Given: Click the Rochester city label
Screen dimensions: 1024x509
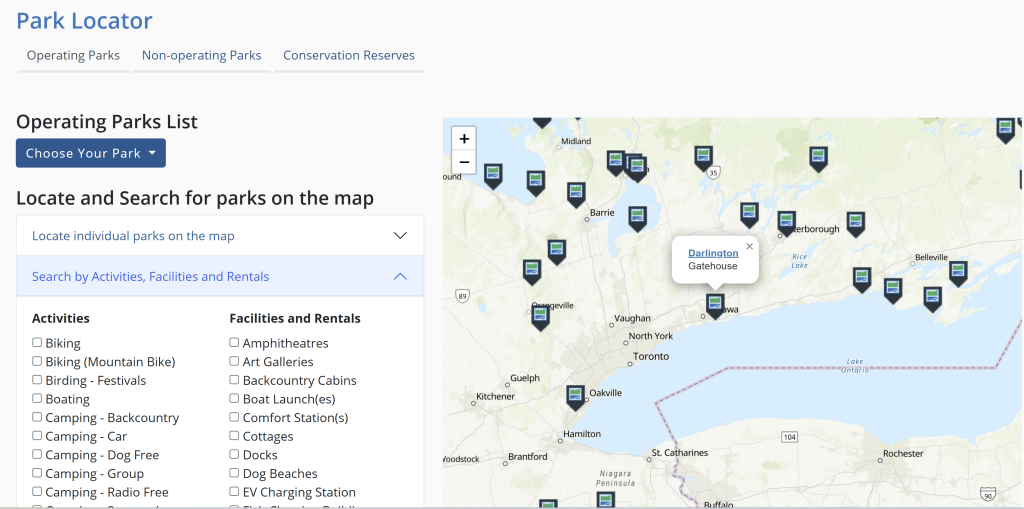Looking at the screenshot, I should point(903,453).
